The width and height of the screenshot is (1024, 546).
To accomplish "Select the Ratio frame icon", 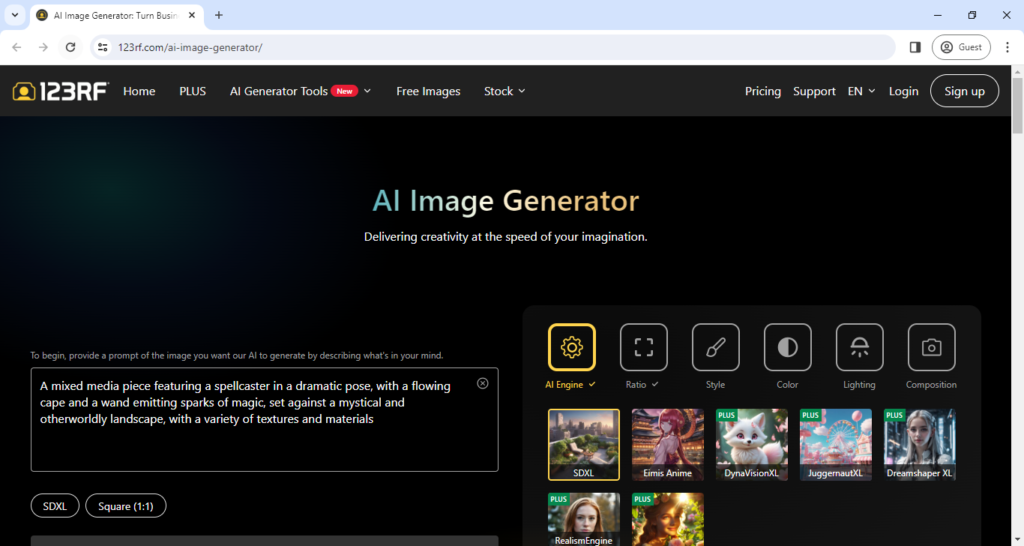I will (643, 347).
